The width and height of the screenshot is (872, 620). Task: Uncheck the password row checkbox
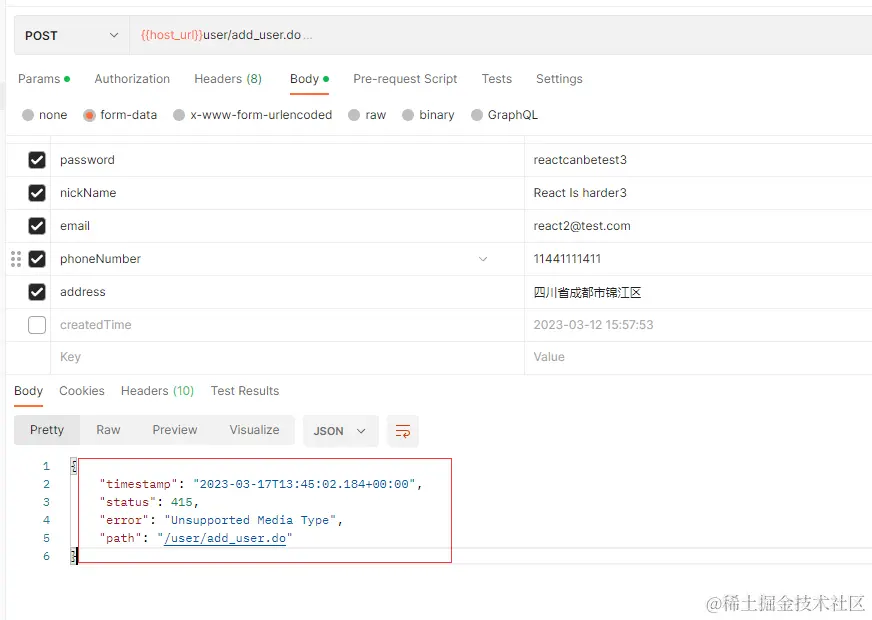[37, 160]
